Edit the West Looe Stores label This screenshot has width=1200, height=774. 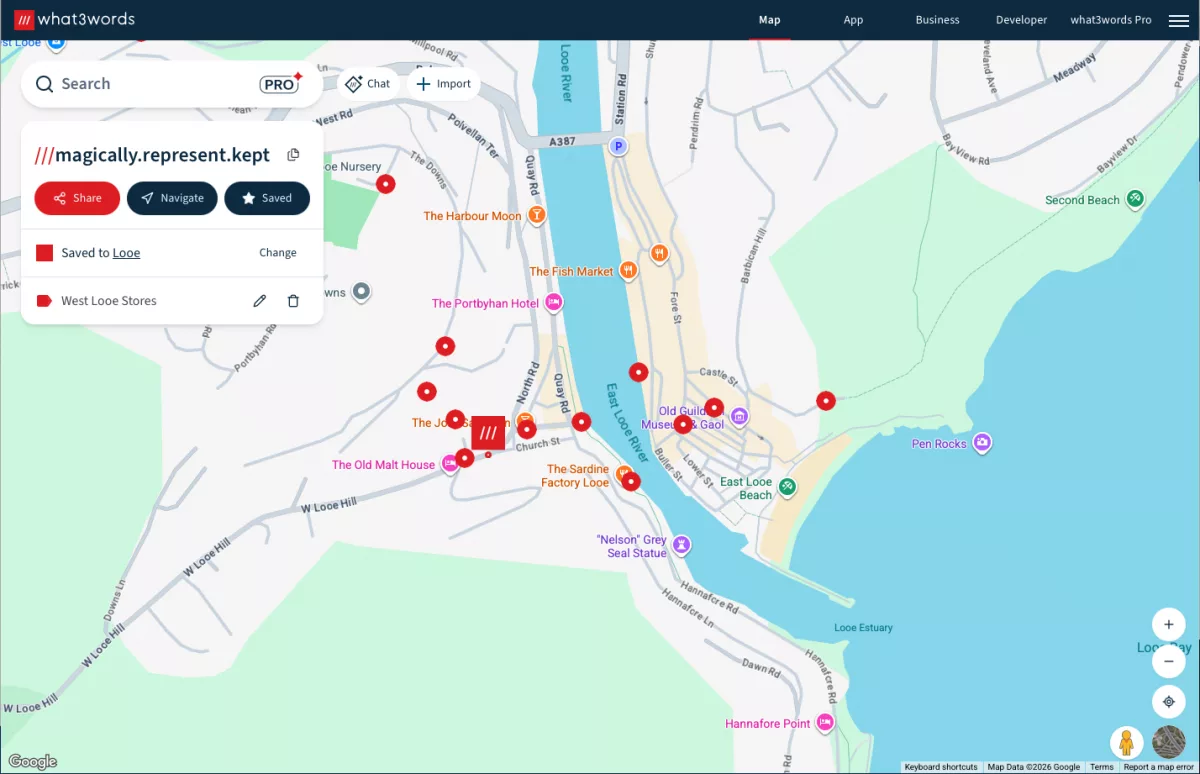pyautogui.click(x=260, y=301)
